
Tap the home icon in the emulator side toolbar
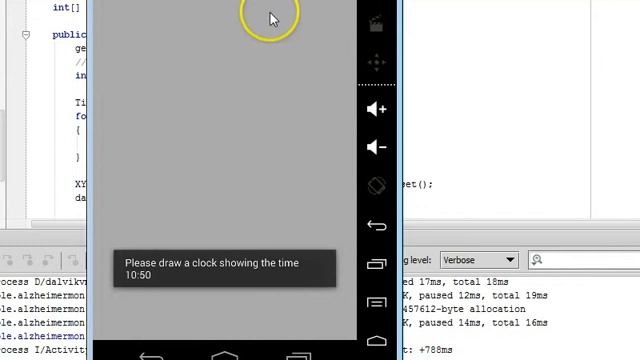(376, 341)
